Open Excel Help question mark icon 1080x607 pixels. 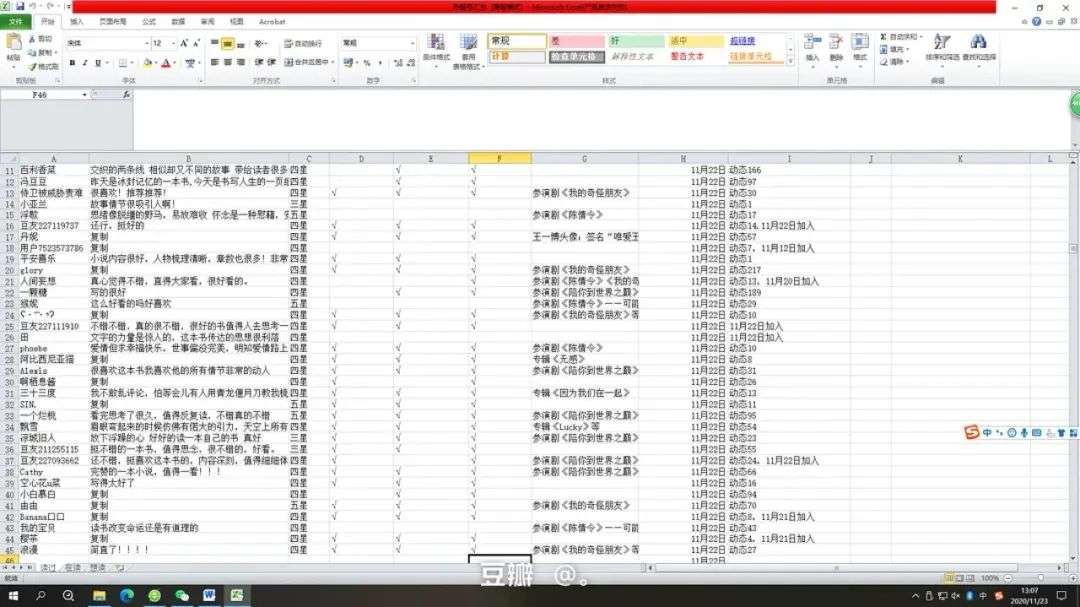(x=1036, y=21)
